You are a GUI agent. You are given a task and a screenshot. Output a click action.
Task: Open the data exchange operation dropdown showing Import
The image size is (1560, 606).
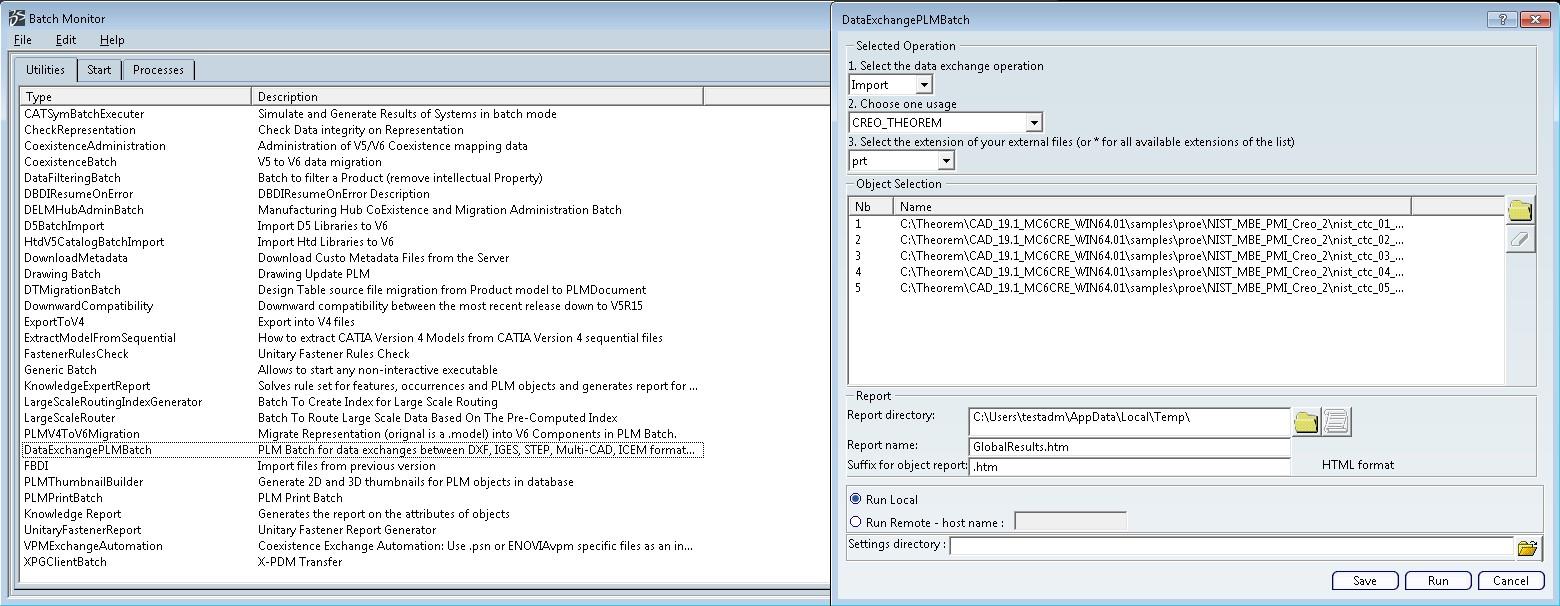click(x=924, y=85)
